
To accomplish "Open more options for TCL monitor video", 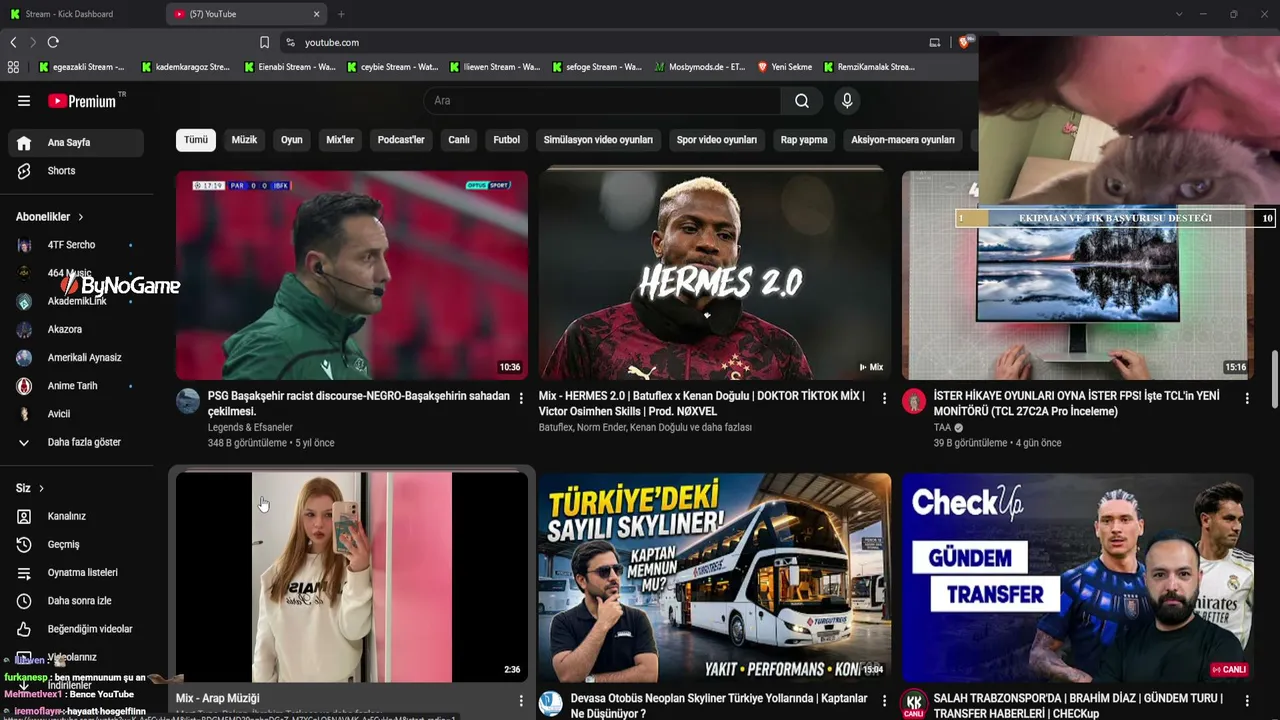I will (x=1247, y=398).
